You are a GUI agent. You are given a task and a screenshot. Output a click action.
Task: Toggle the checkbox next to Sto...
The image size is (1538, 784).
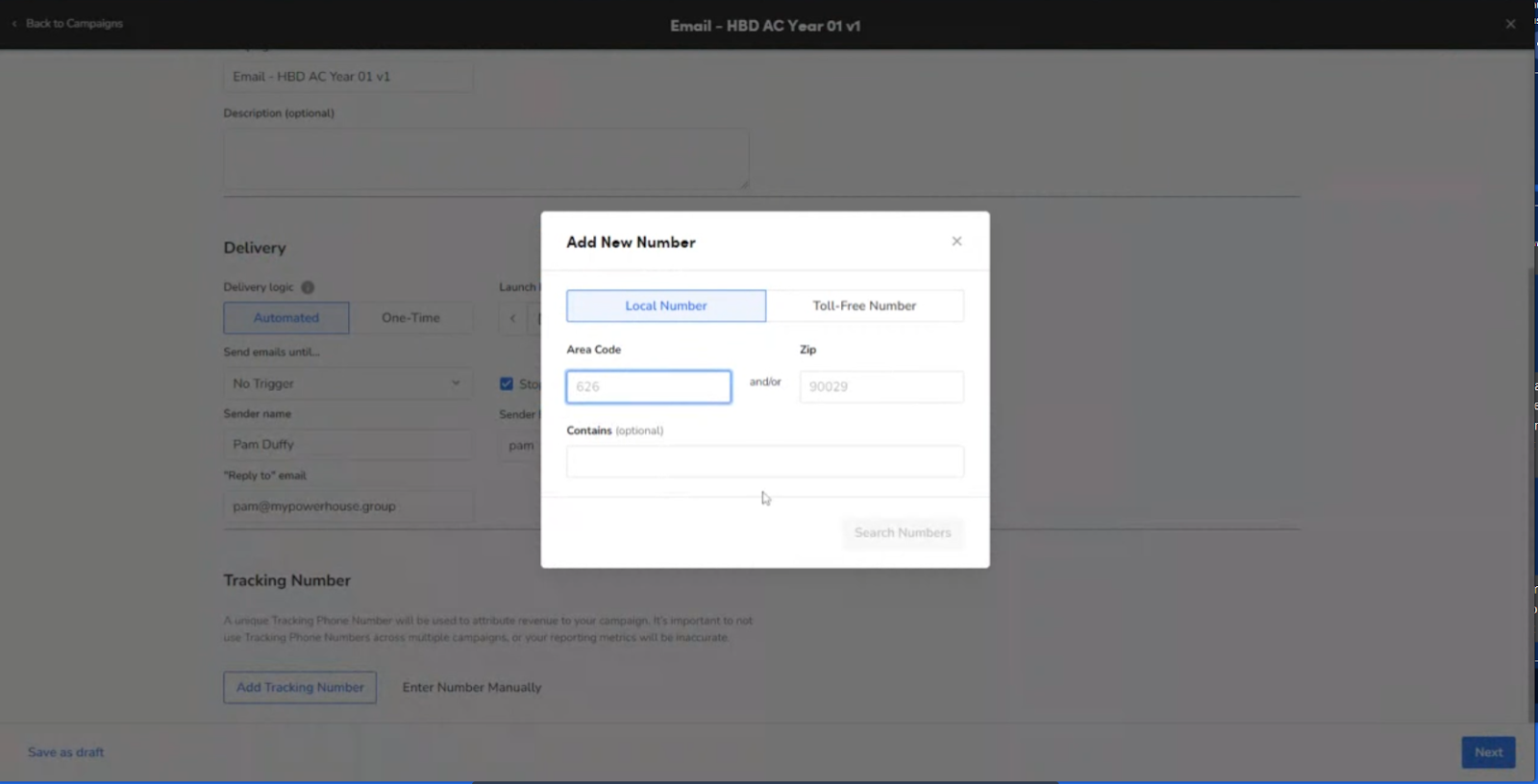point(507,383)
